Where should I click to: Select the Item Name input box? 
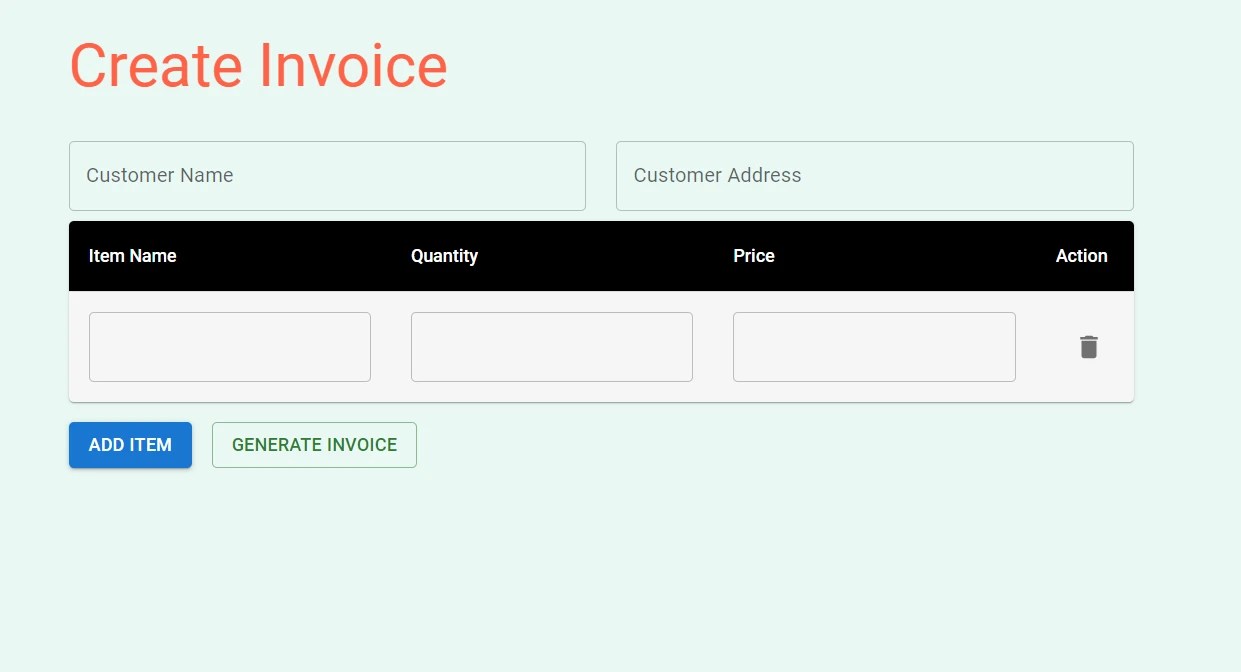click(x=230, y=347)
